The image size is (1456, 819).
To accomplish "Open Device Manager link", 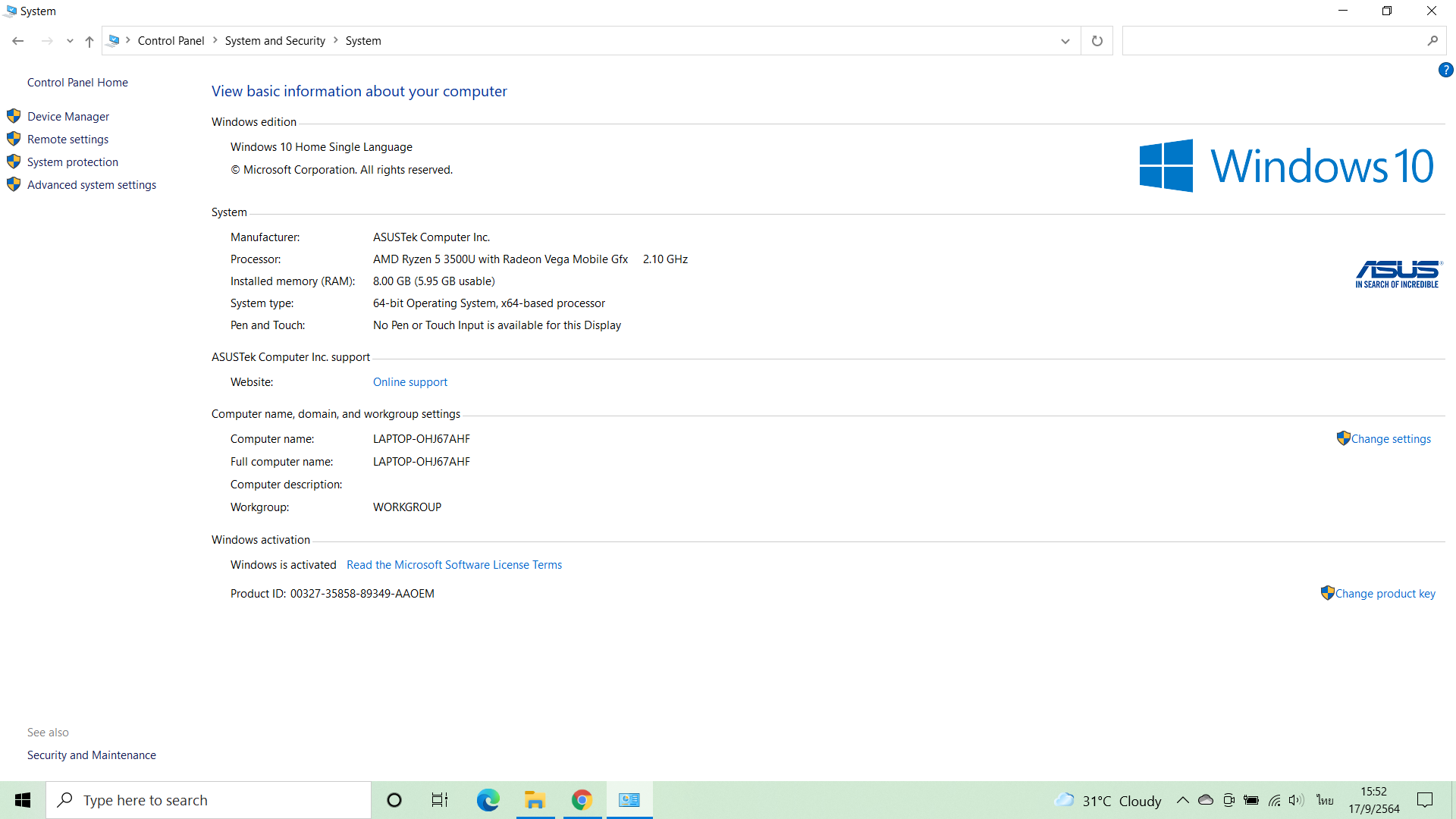I will (x=68, y=117).
